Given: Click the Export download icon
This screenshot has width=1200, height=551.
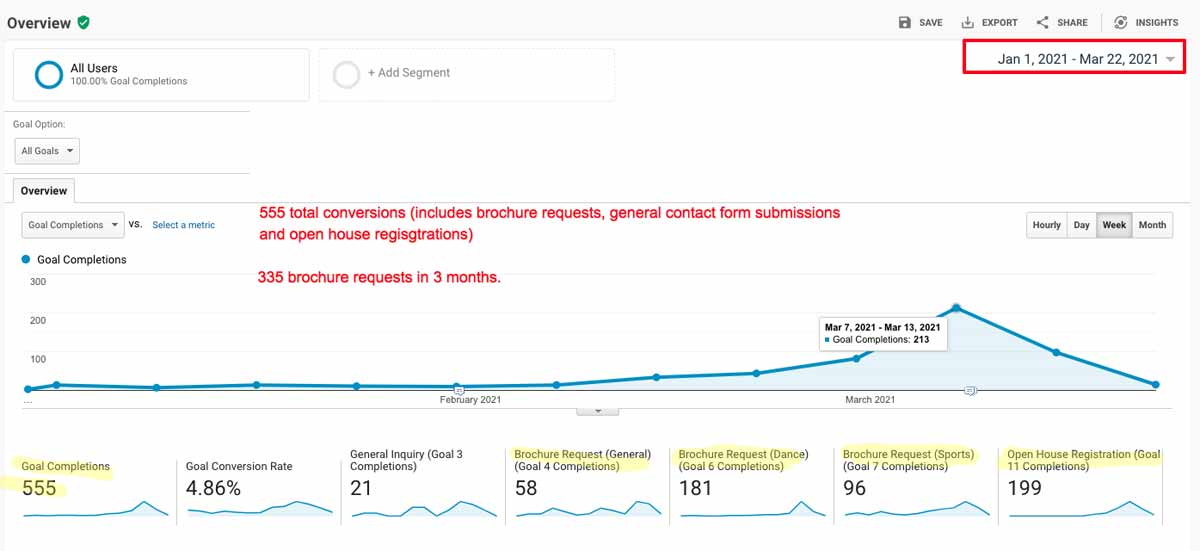Looking at the screenshot, I should tap(968, 22).
